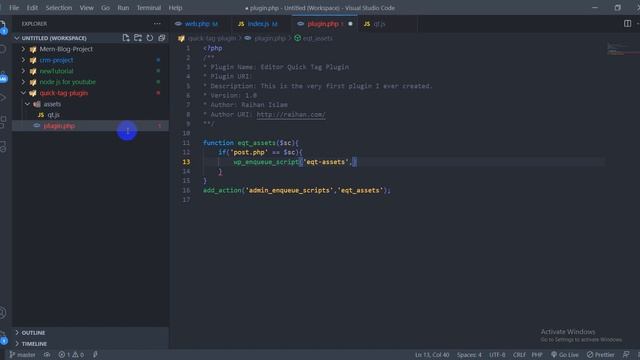Screen dimensions: 640x360
Task: Open the Accounts menu in activity bar
Action: [x=3, y=313]
